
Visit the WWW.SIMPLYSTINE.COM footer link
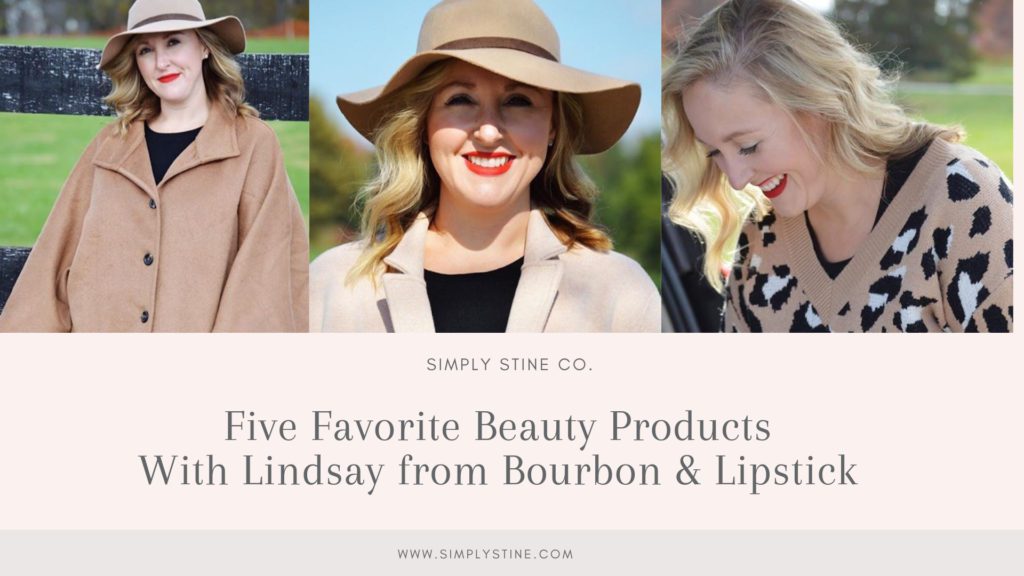tap(485, 554)
